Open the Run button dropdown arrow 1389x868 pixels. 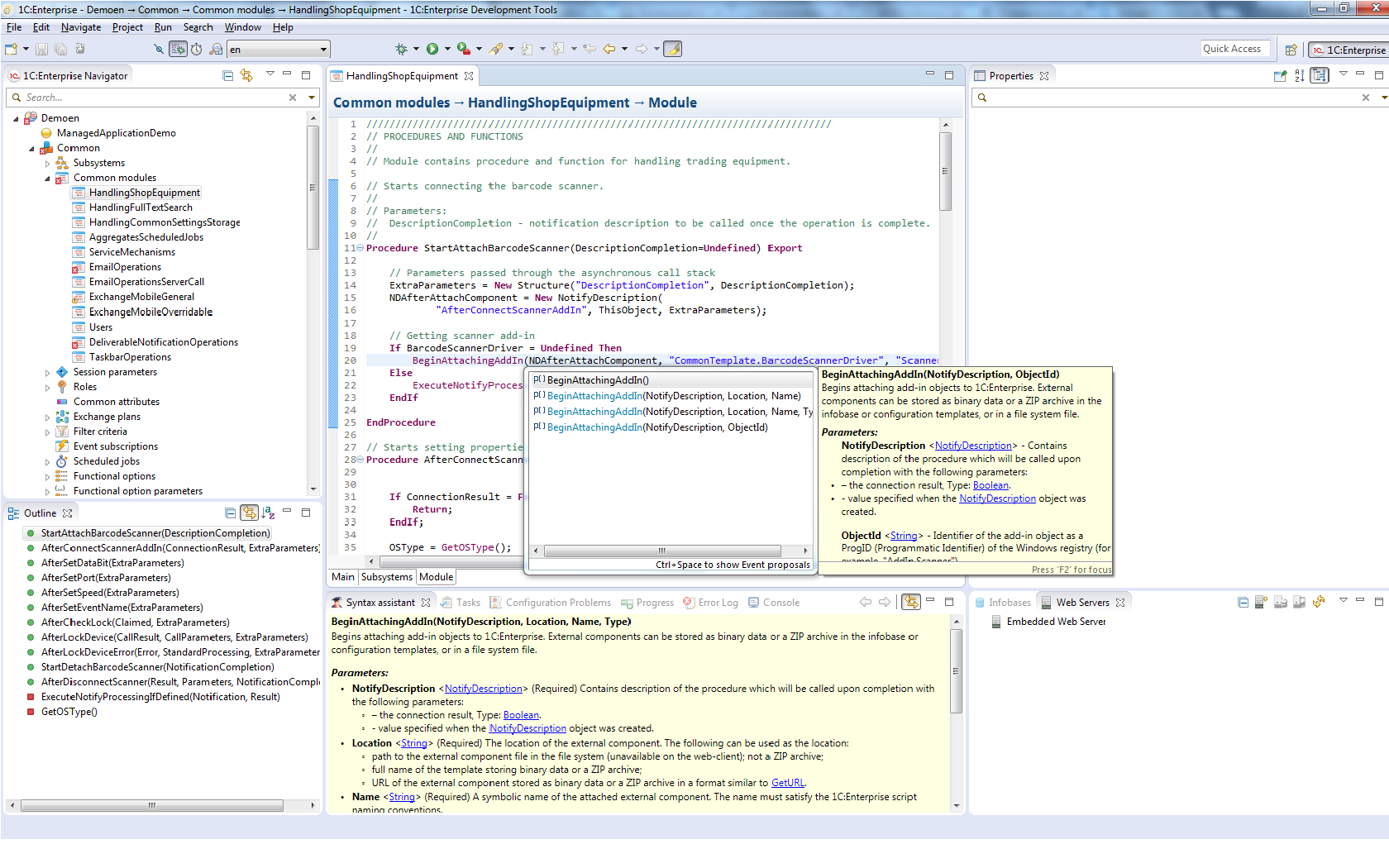point(447,49)
